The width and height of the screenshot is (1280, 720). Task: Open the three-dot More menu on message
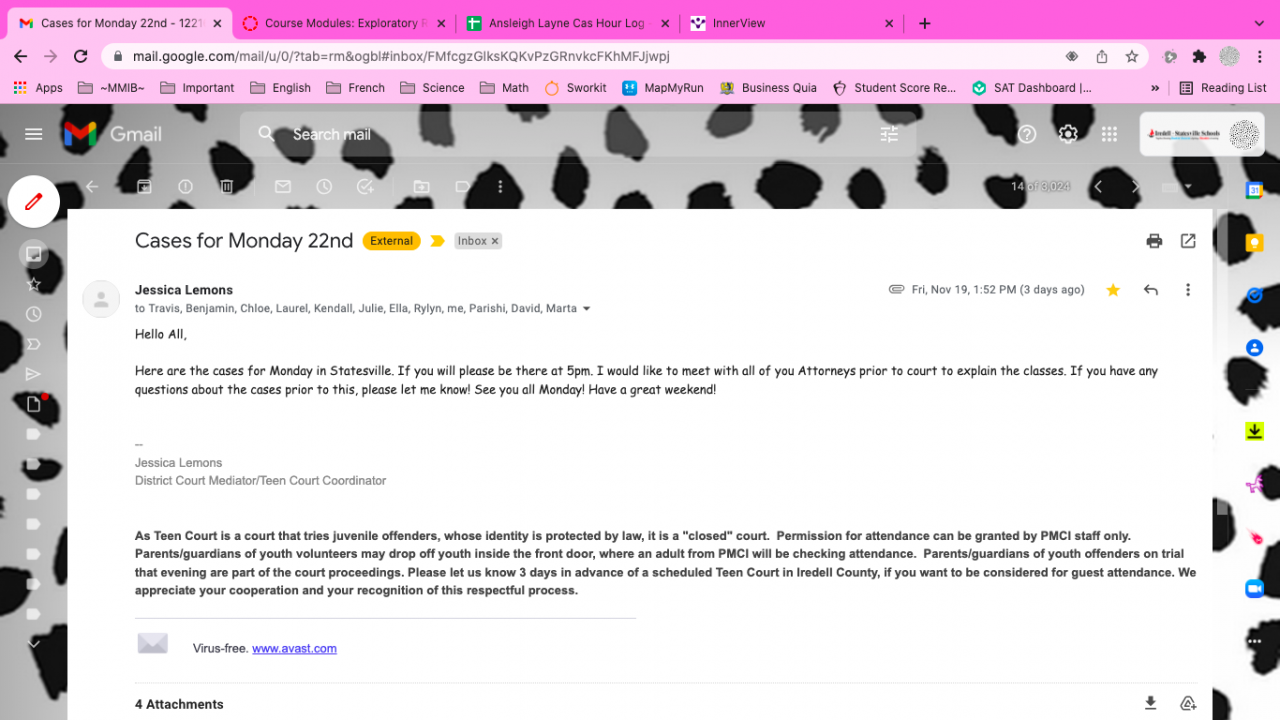(1188, 290)
